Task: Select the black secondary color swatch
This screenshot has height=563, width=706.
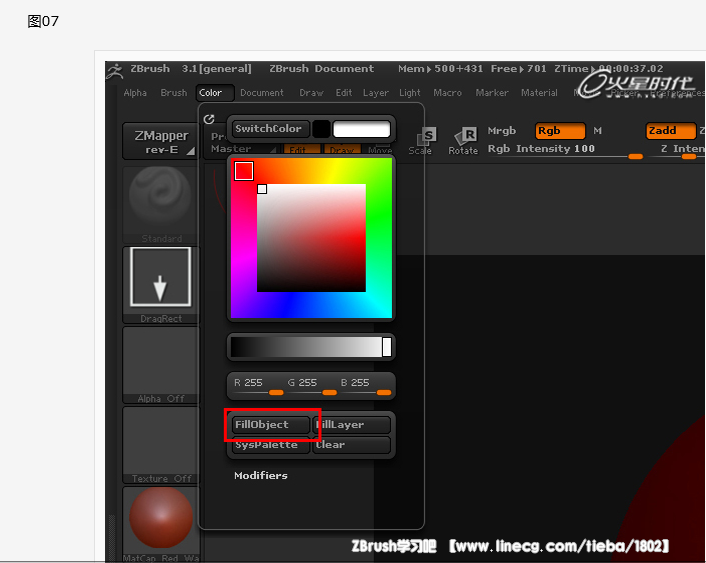Action: pos(321,129)
